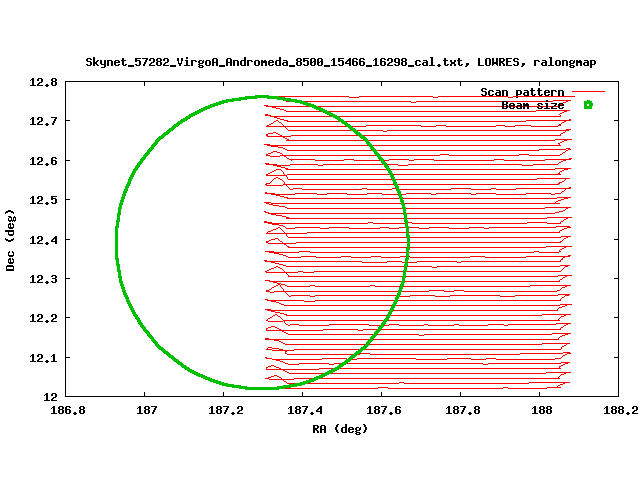The image size is (640, 480).
Task: Click the 'Beam size' legend label
Action: point(533,105)
